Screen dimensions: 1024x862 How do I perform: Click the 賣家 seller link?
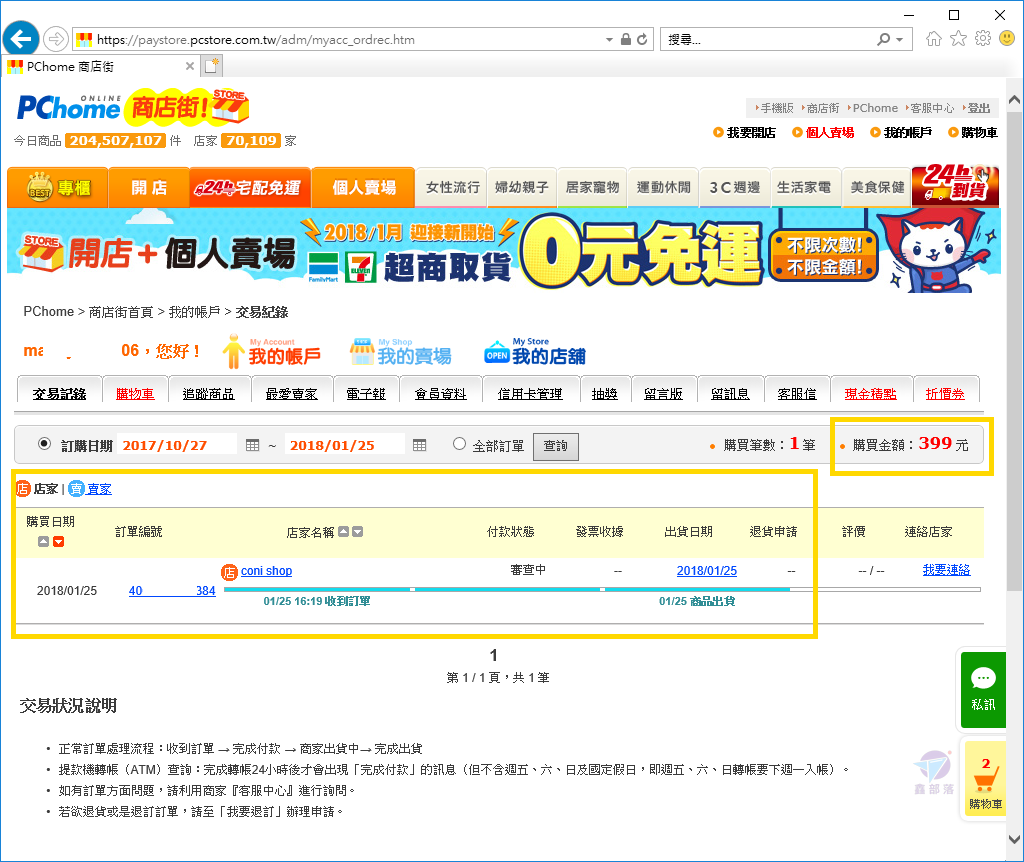99,488
